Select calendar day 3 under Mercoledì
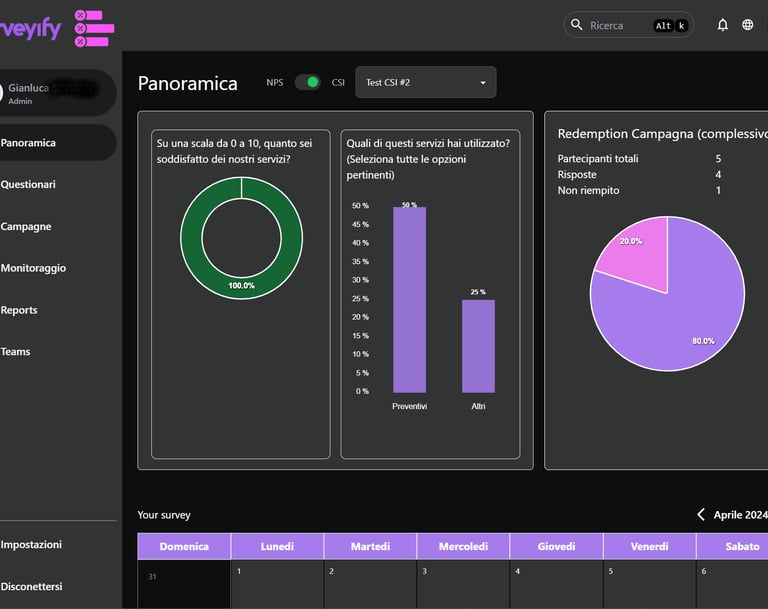The height and width of the screenshot is (609, 768). click(463, 585)
